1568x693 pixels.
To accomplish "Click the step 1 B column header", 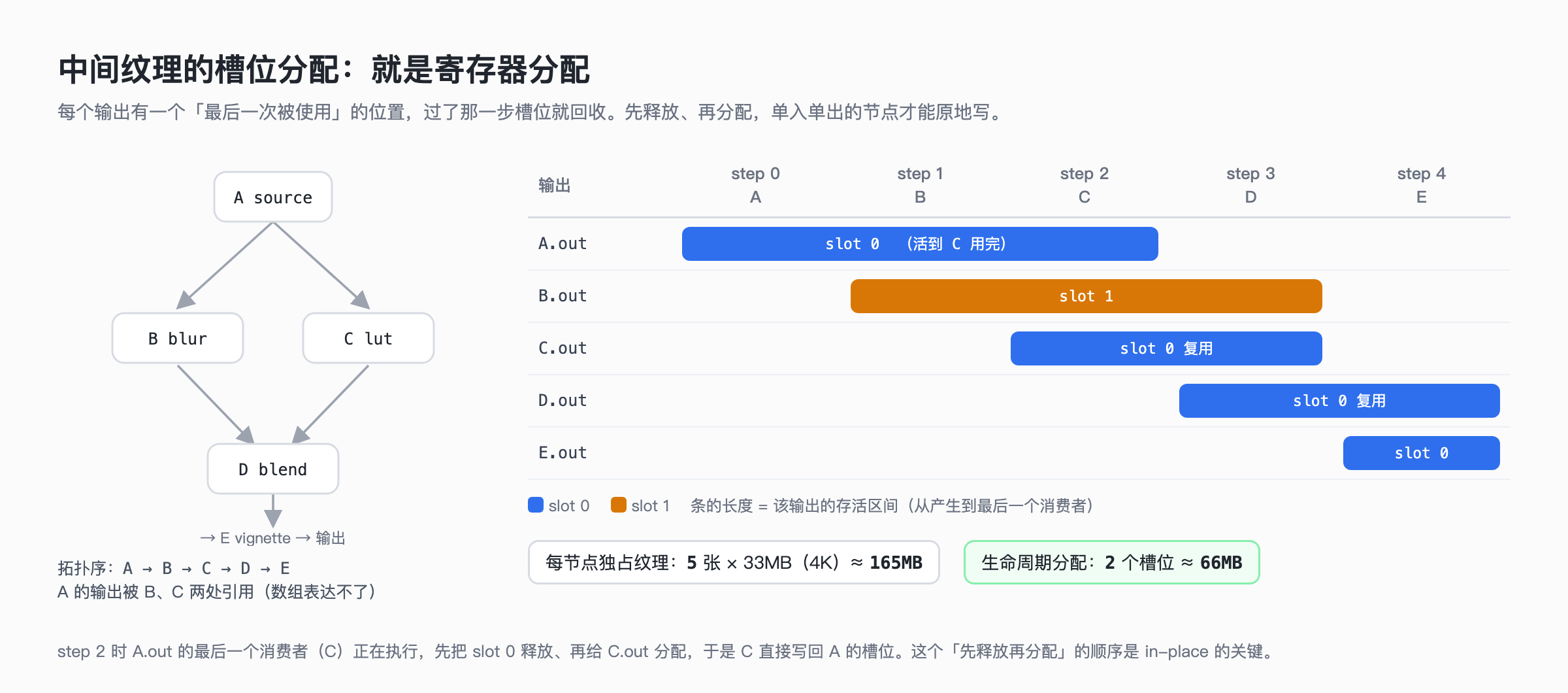I will click(x=920, y=185).
